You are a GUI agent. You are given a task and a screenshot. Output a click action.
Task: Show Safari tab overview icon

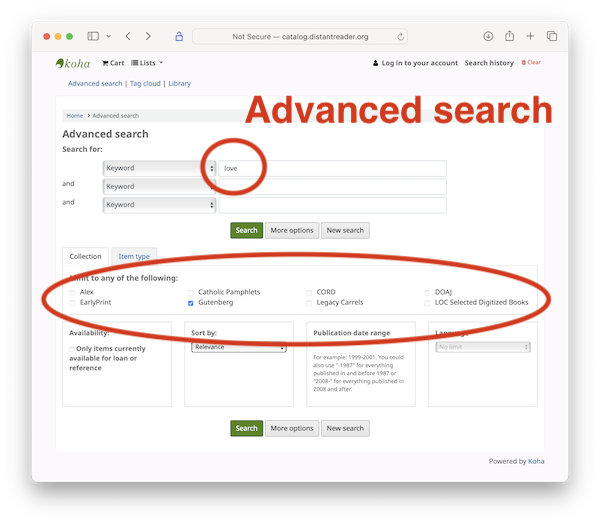pyautogui.click(x=552, y=36)
